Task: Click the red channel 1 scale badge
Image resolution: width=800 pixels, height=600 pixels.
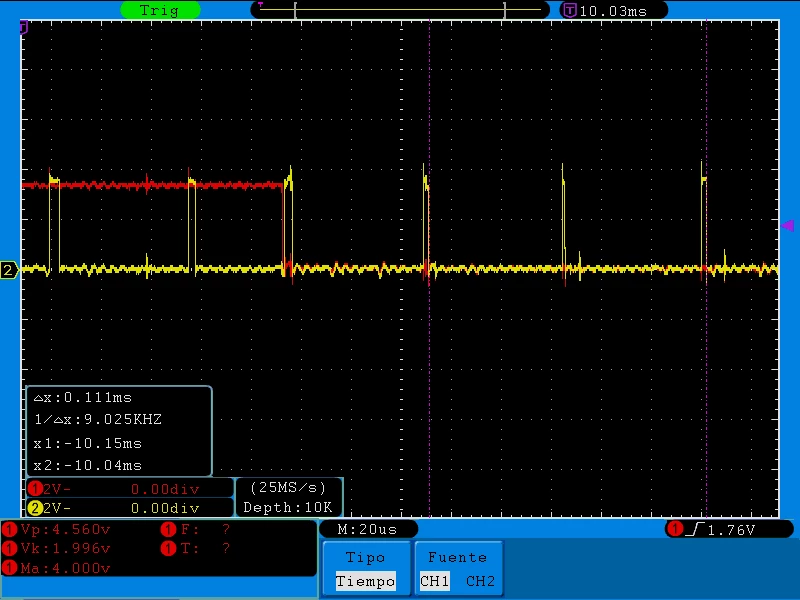Action: tap(35, 489)
